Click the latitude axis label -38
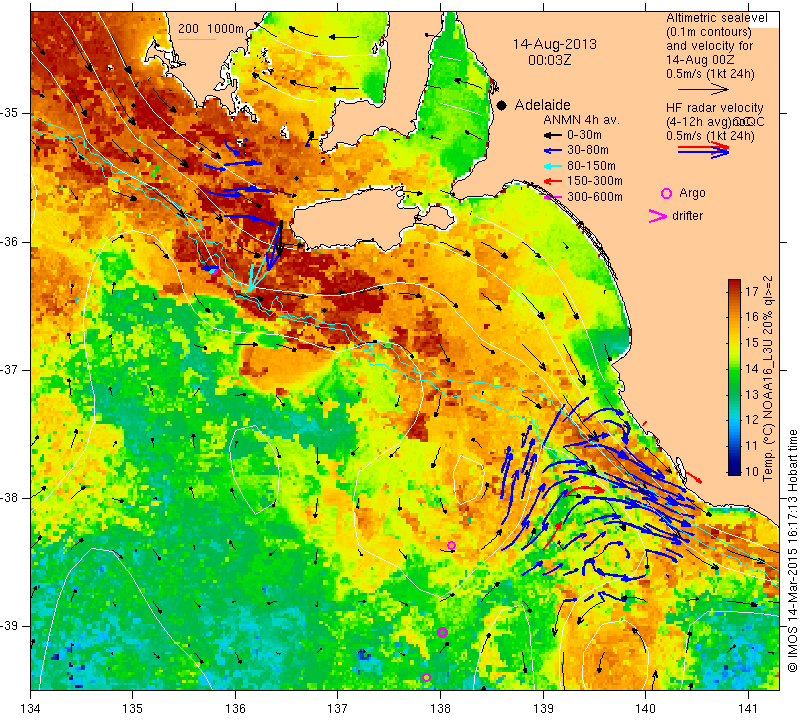The width and height of the screenshot is (800, 720). [9, 498]
